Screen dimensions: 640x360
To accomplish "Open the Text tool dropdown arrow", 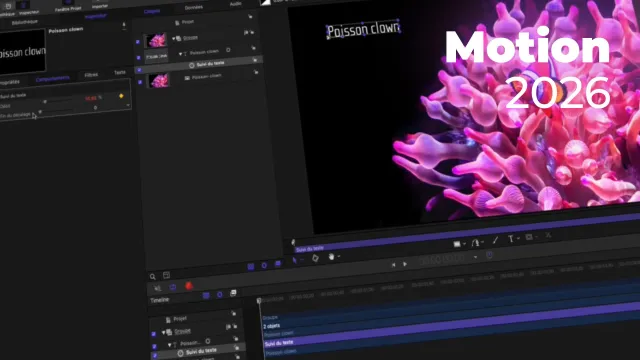I will click(x=518, y=238).
